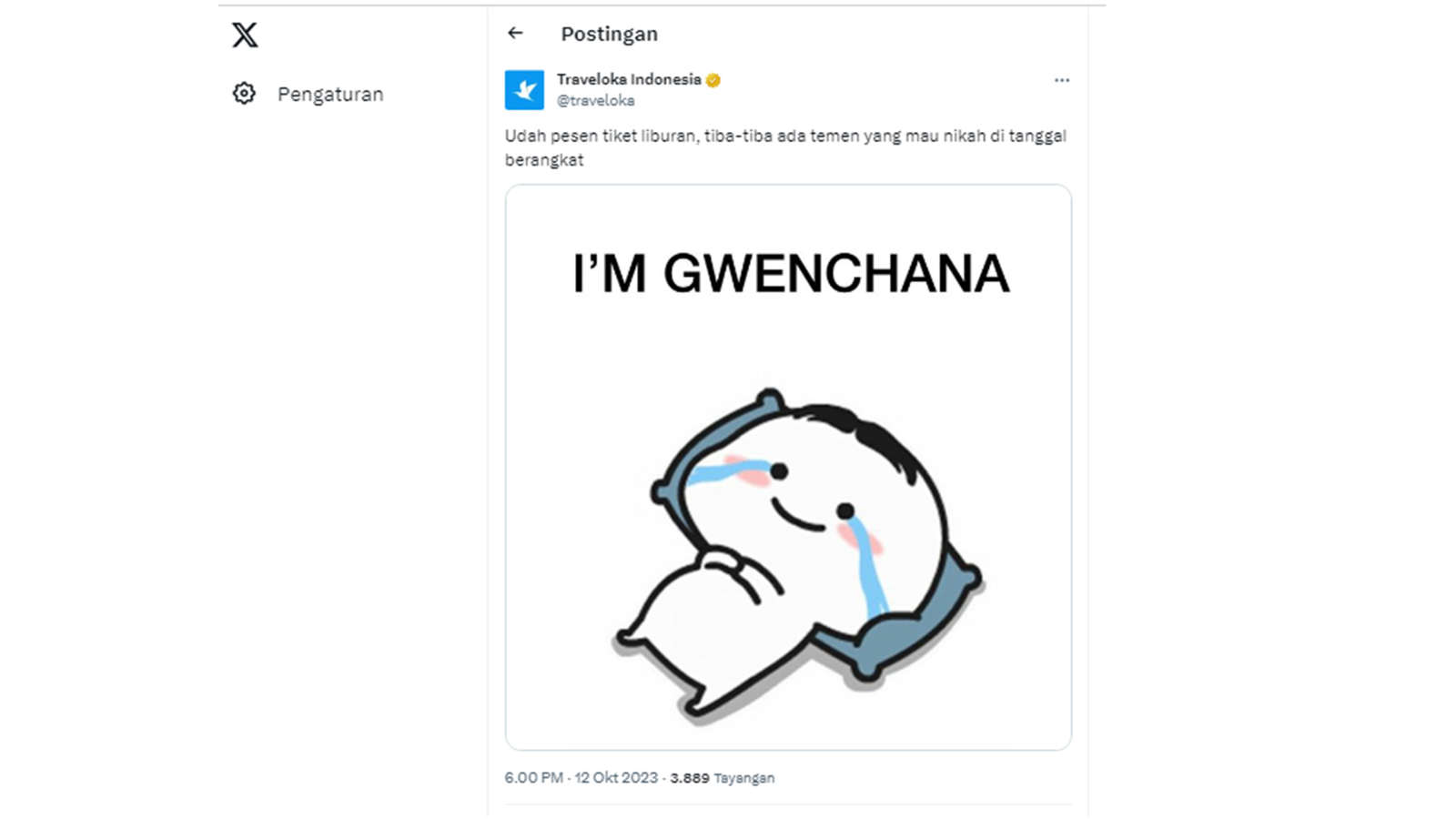Screen dimensions: 1456x819
Task: Click the 6.00 PM post time
Action: 534,778
